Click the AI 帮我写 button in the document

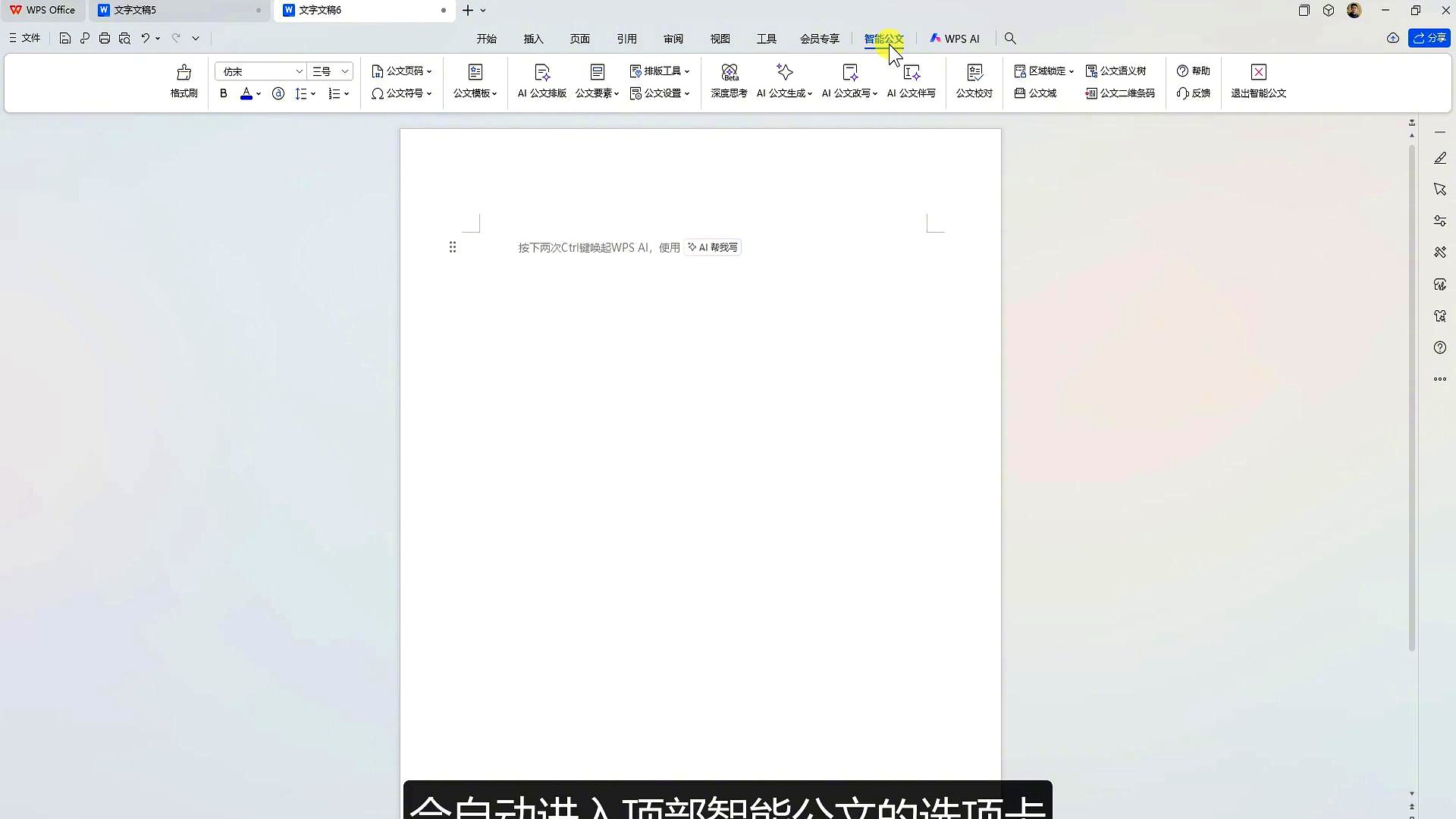coord(713,247)
